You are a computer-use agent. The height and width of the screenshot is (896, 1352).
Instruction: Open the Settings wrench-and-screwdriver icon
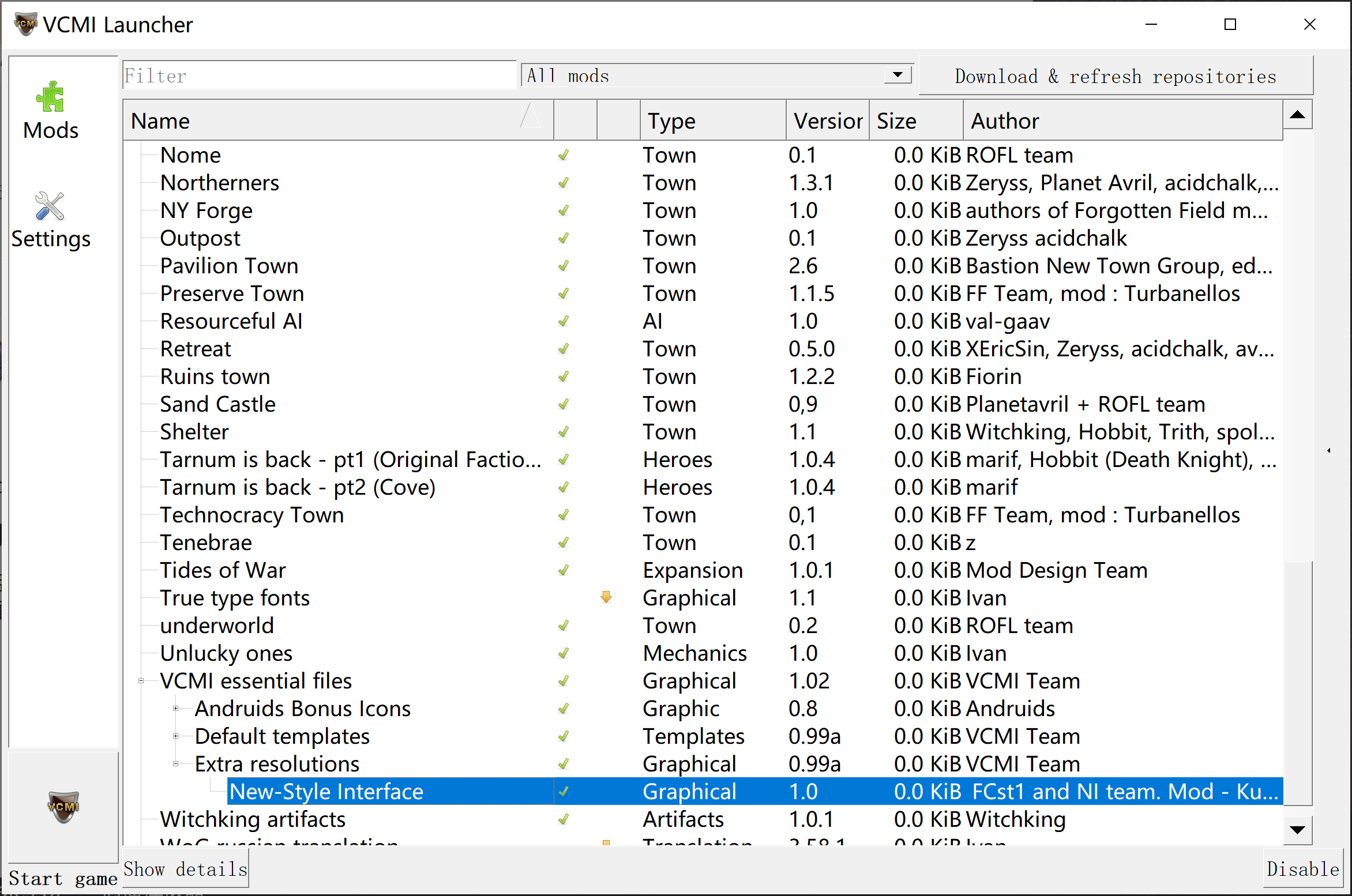pyautogui.click(x=50, y=206)
